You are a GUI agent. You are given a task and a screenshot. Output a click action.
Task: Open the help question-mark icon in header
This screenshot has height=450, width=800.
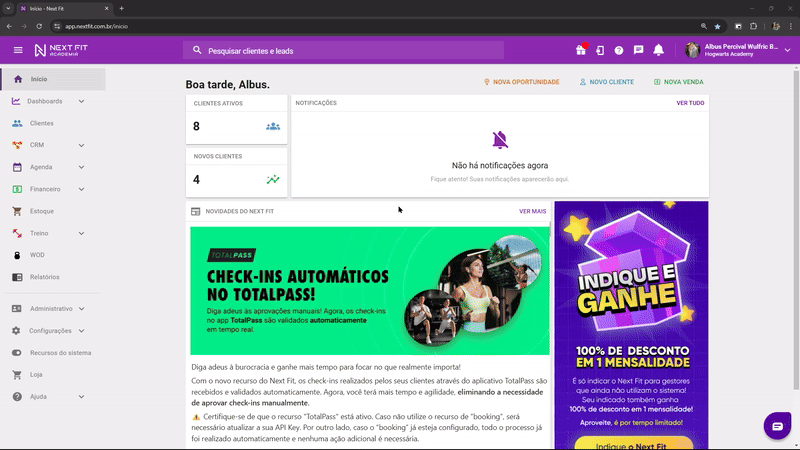[x=619, y=50]
